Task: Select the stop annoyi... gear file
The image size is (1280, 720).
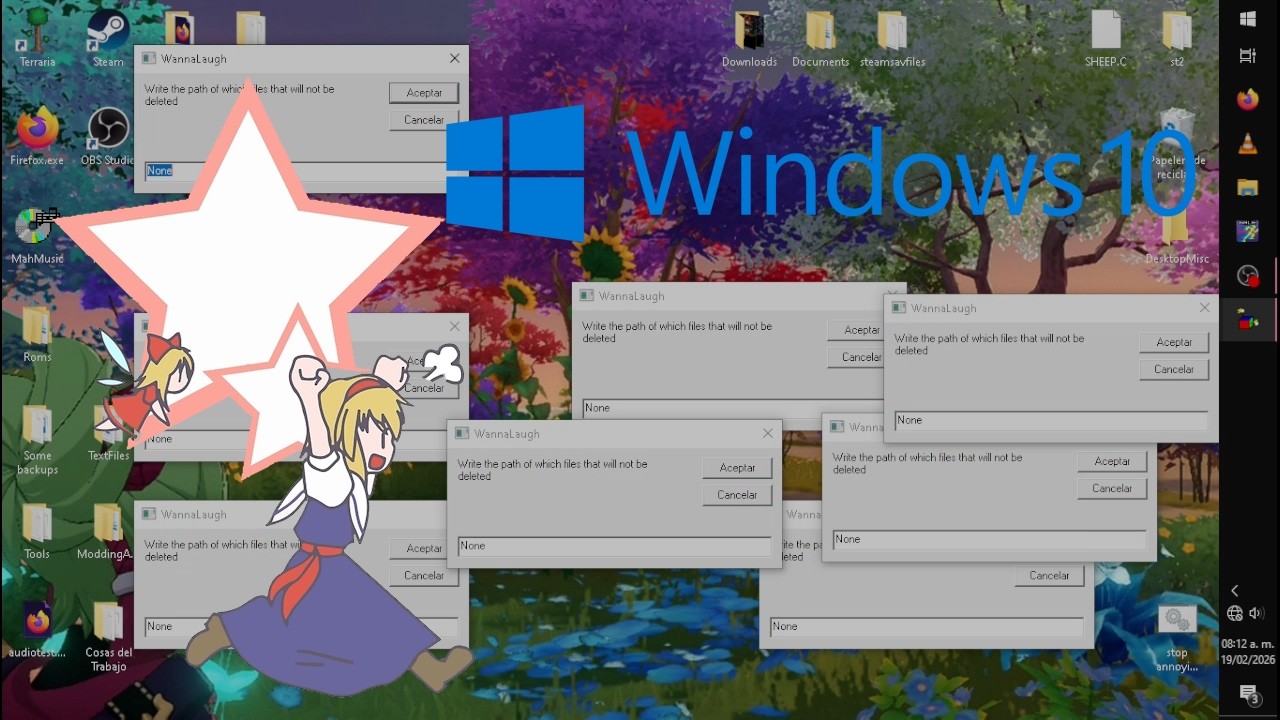Action: [1177, 636]
